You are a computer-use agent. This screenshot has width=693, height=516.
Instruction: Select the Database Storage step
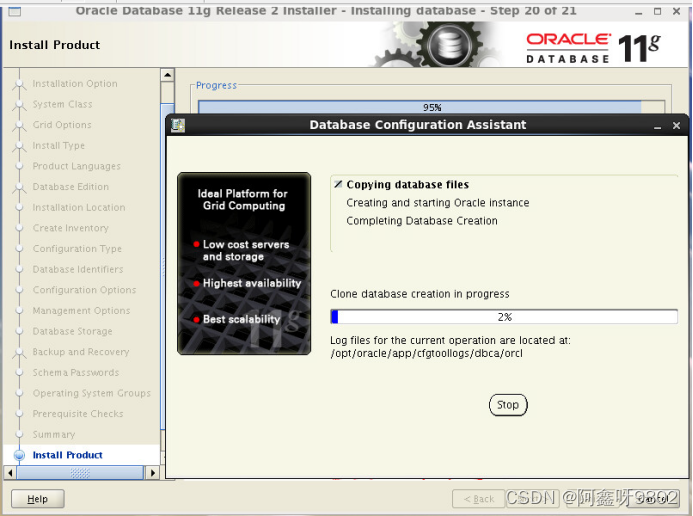72,331
